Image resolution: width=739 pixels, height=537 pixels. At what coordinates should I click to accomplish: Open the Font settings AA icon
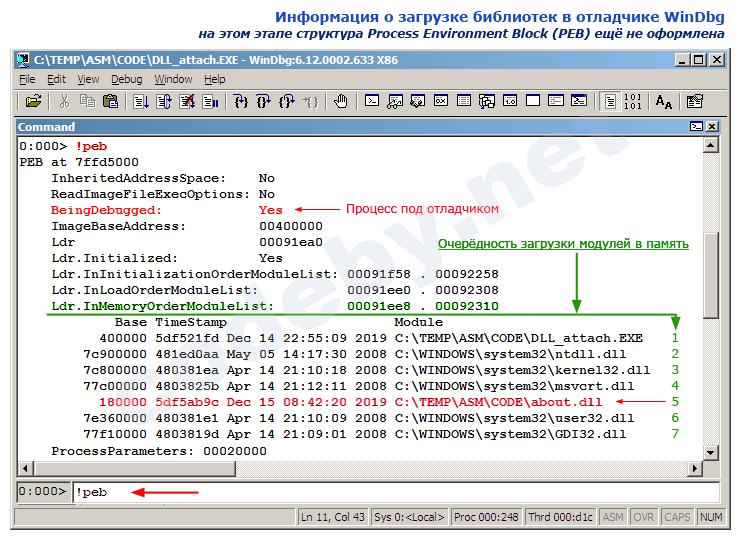664,101
